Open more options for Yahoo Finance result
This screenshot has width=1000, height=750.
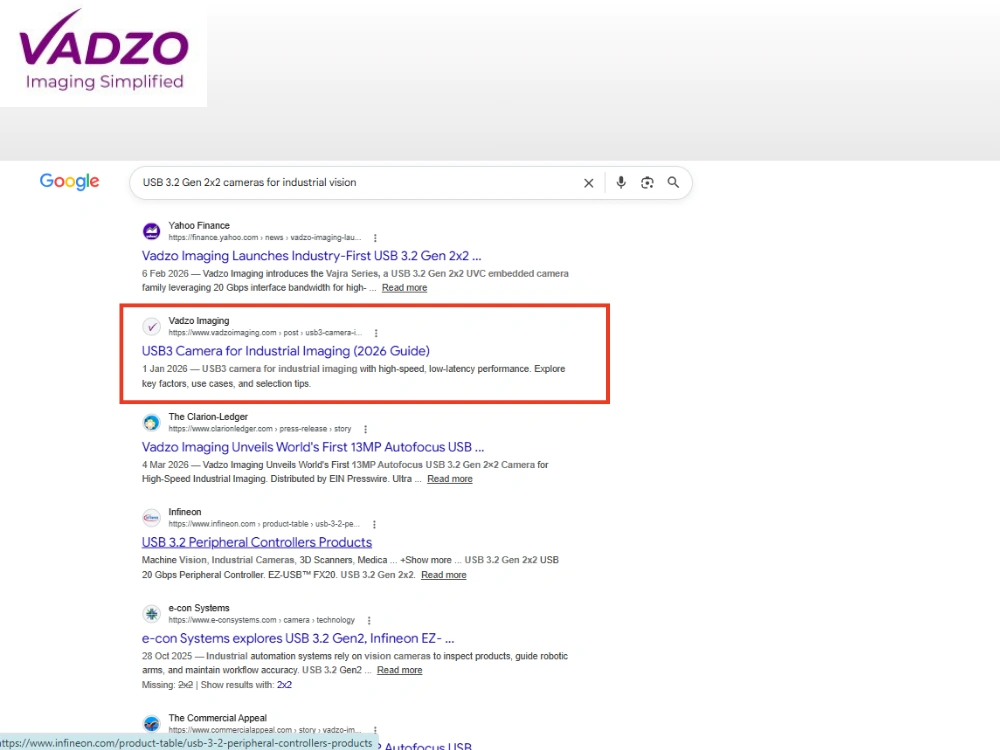[375, 238]
